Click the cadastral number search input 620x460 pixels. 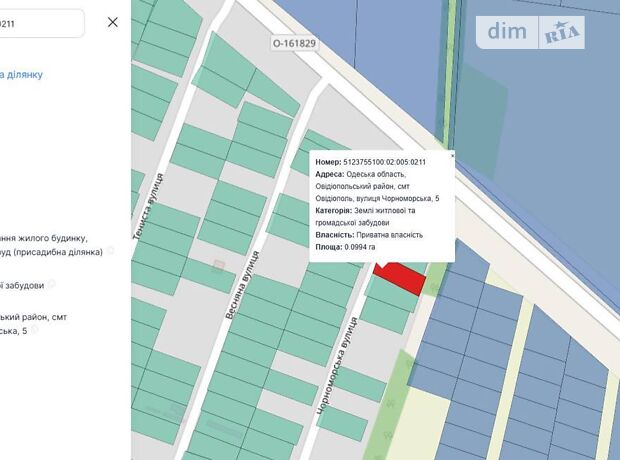[x=40, y=22]
